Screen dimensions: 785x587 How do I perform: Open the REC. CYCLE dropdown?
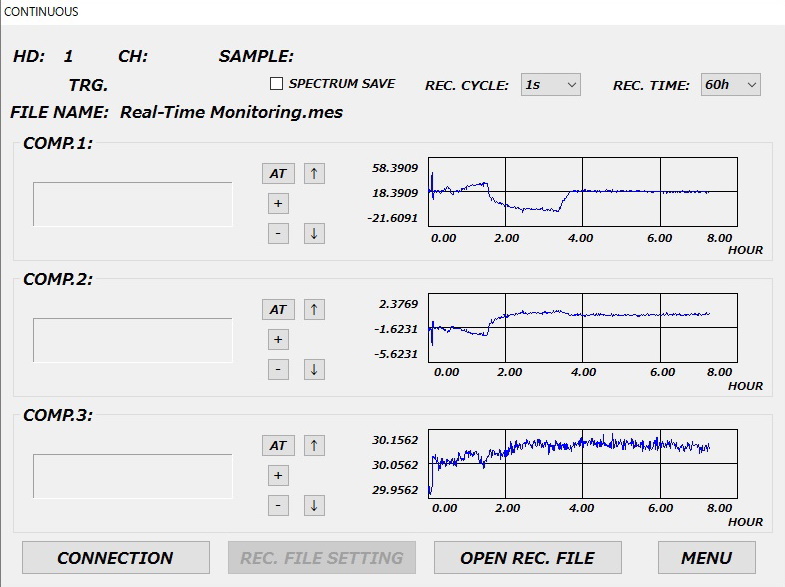point(550,85)
